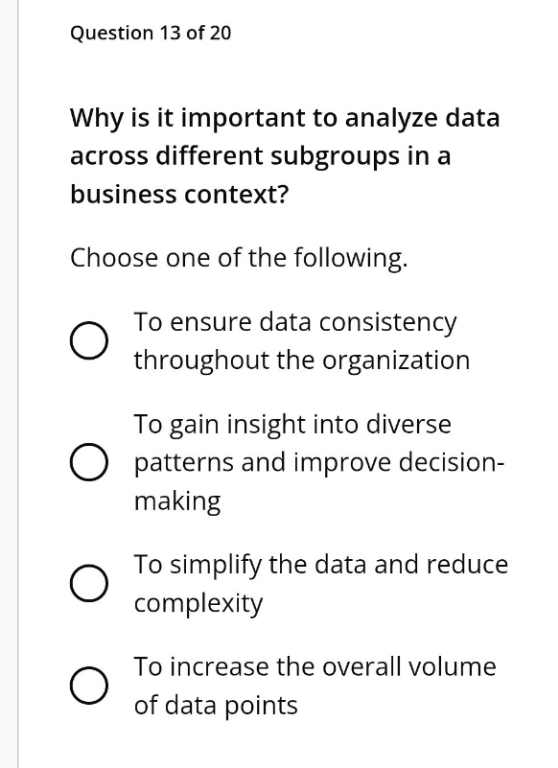Click the 'business context?' heading line
Viewport: 558px width, 768px height.
tap(180, 194)
